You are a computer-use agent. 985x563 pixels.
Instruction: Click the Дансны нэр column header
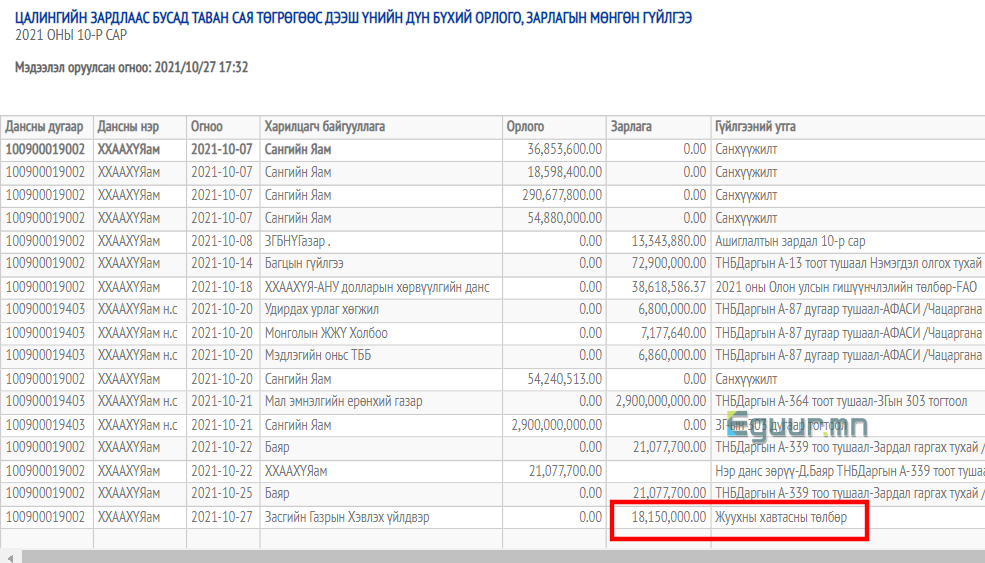128,127
